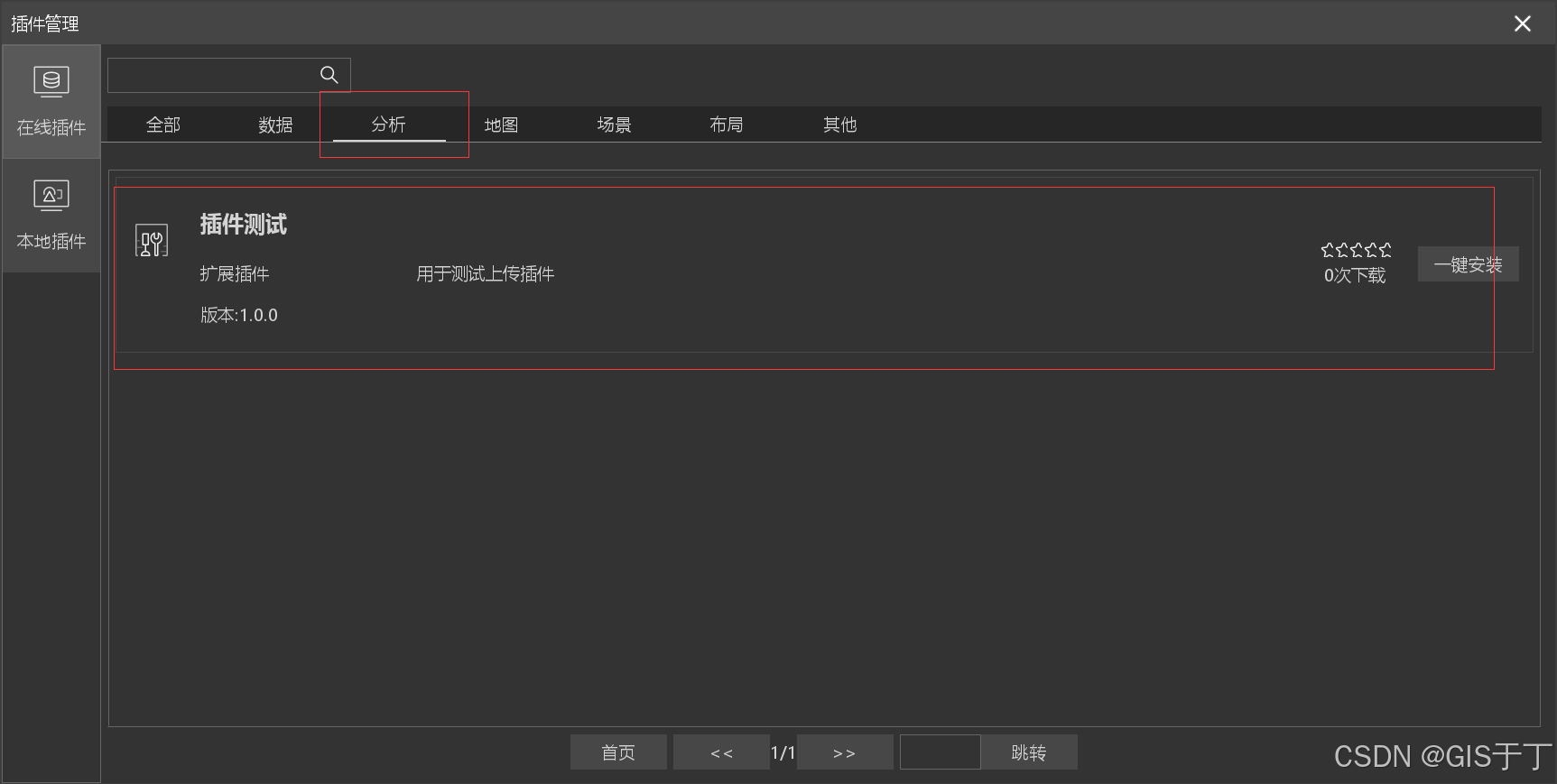Click the 插件测试 plugin tool icon
This screenshot has height=784, width=1557.
pos(152,241)
